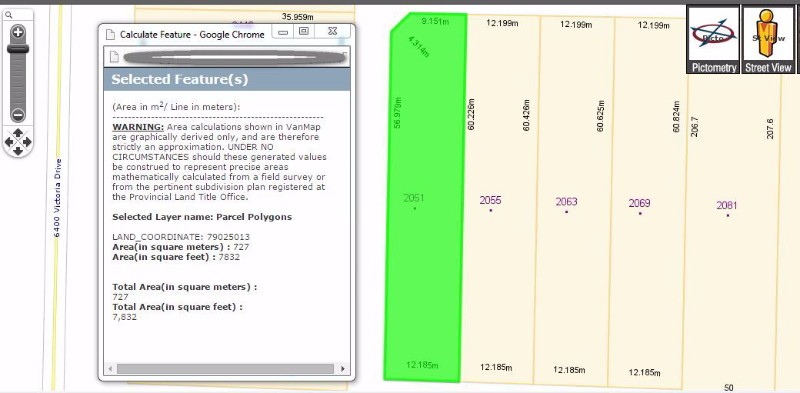This screenshot has height=393, width=800.
Task: Click the magnifier search icon above zoom
Action: click(x=8, y=15)
